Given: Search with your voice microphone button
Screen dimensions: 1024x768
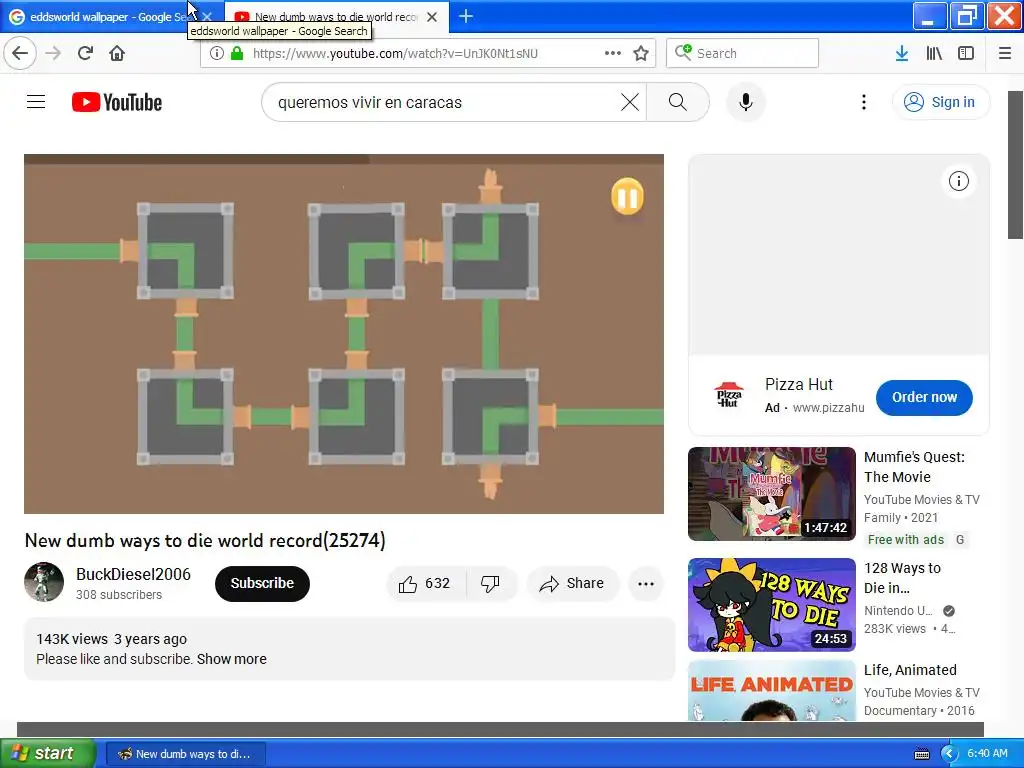Looking at the screenshot, I should click(746, 103).
